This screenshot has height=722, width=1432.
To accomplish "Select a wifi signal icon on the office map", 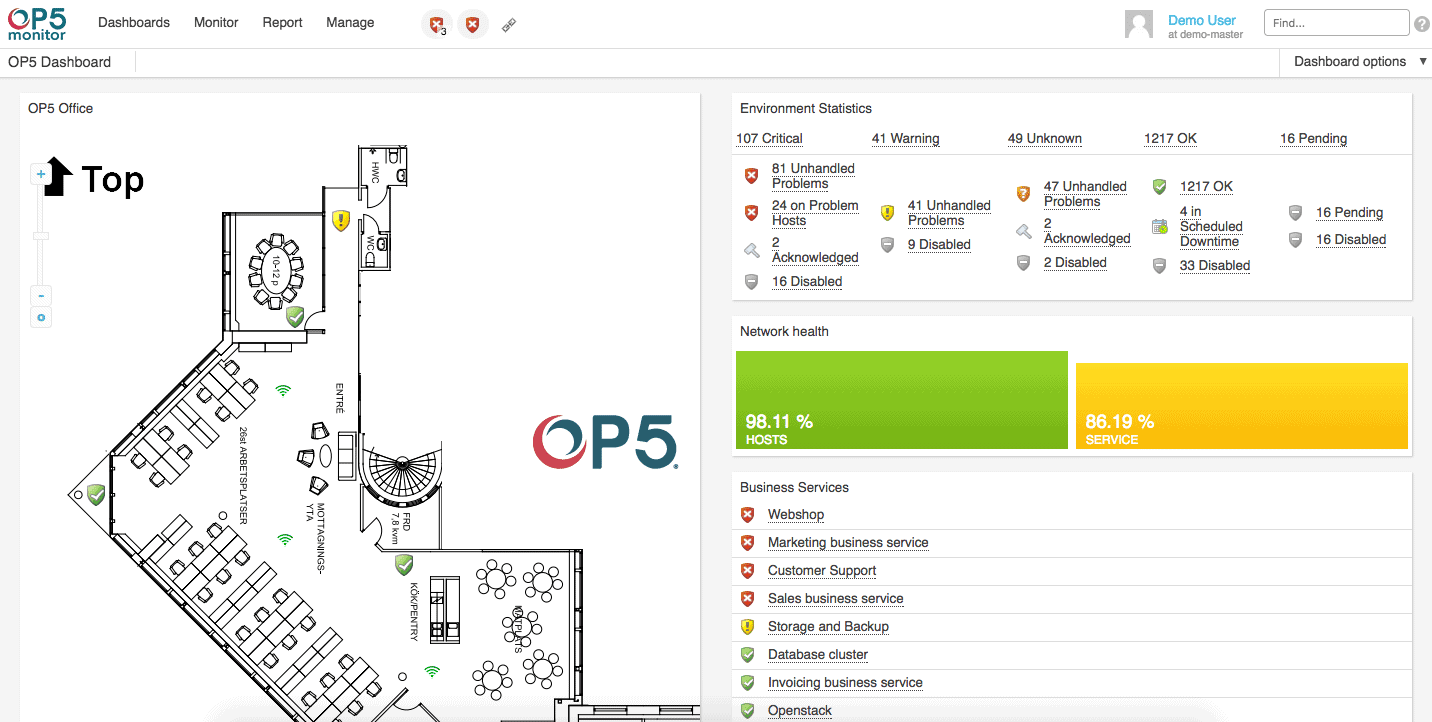I will coord(283,392).
